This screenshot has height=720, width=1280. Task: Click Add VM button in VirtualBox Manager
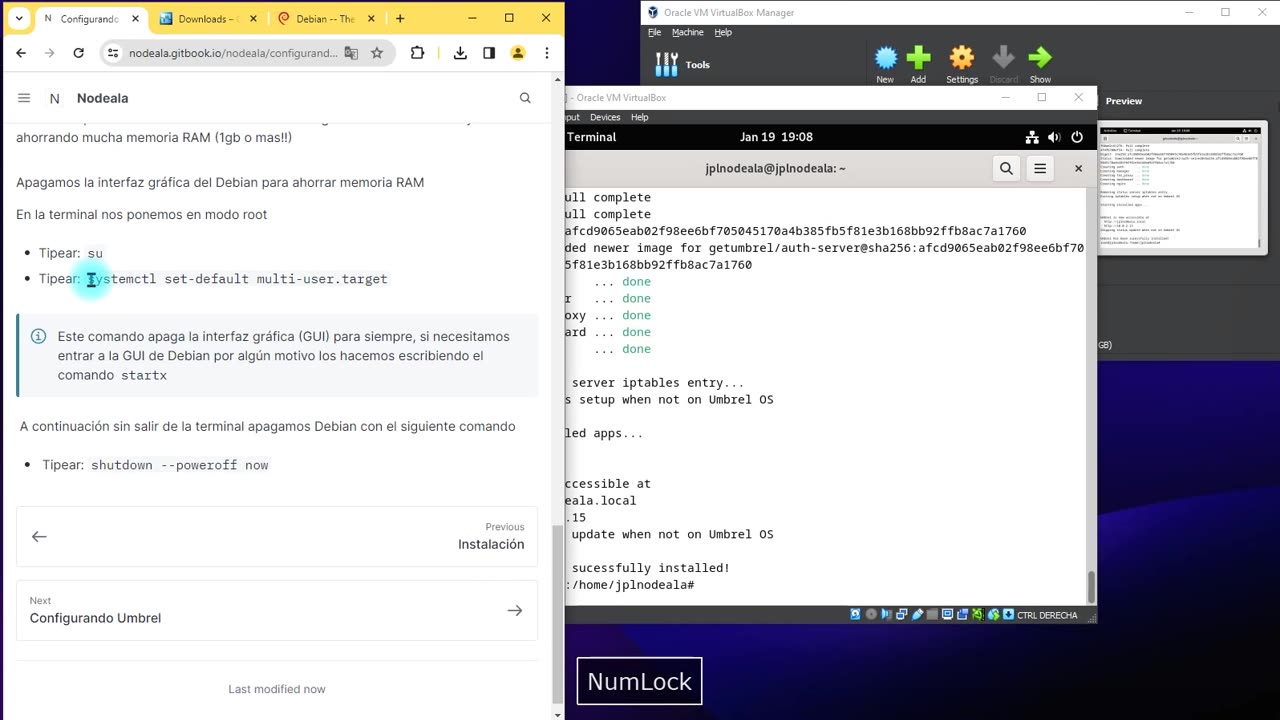point(918,64)
